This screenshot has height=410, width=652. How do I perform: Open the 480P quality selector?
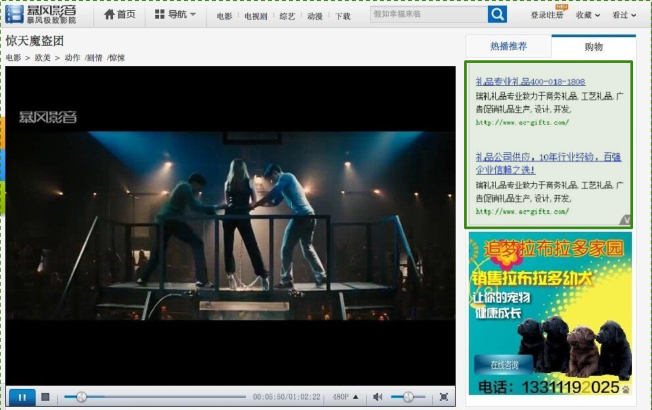[x=345, y=397]
